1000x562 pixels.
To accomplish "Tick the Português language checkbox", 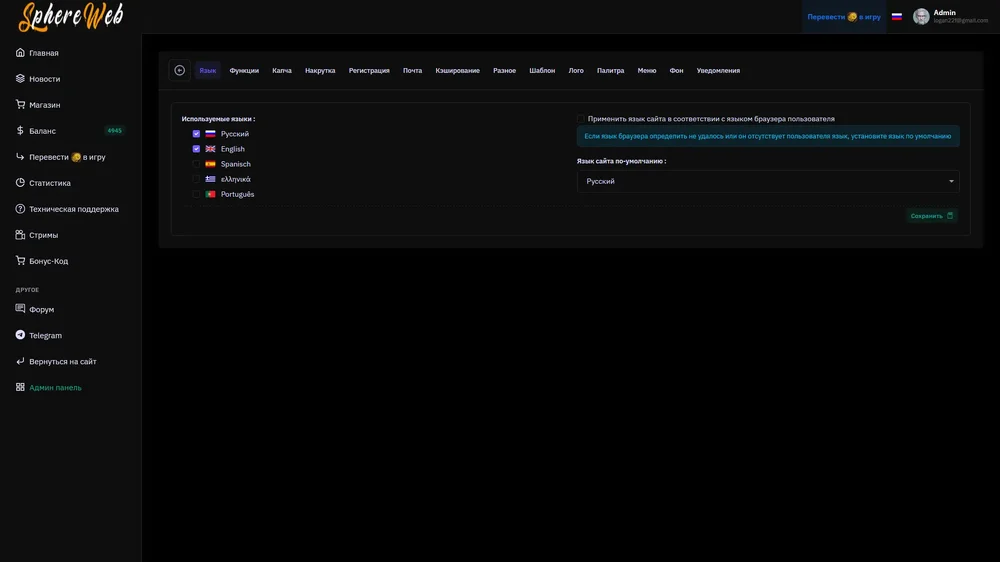I will click(x=197, y=194).
